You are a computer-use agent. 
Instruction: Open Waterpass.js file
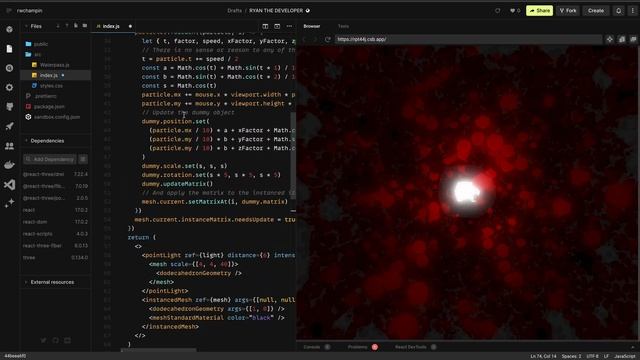click(x=56, y=65)
